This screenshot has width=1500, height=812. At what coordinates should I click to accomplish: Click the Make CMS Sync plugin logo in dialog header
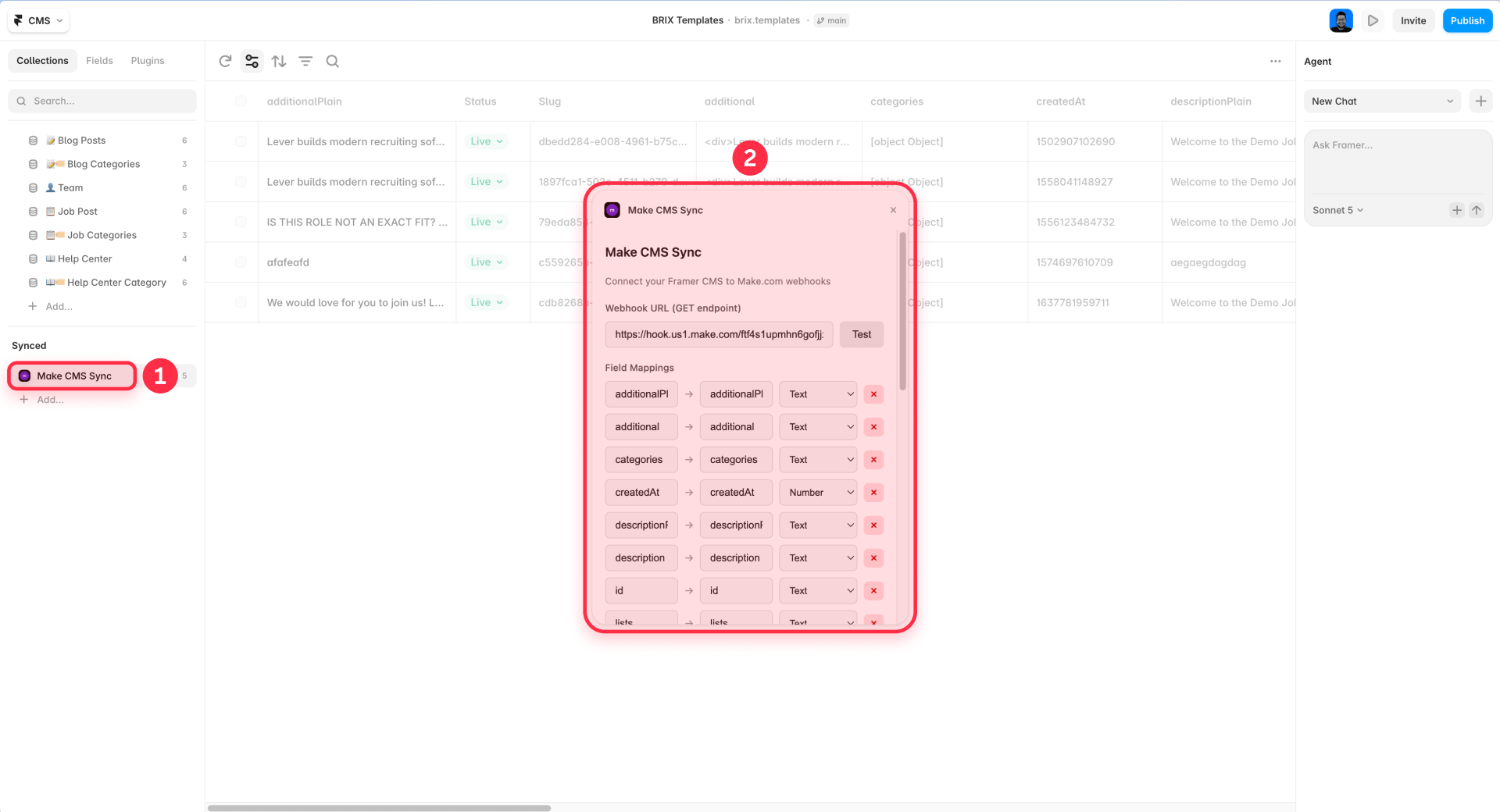(x=612, y=210)
